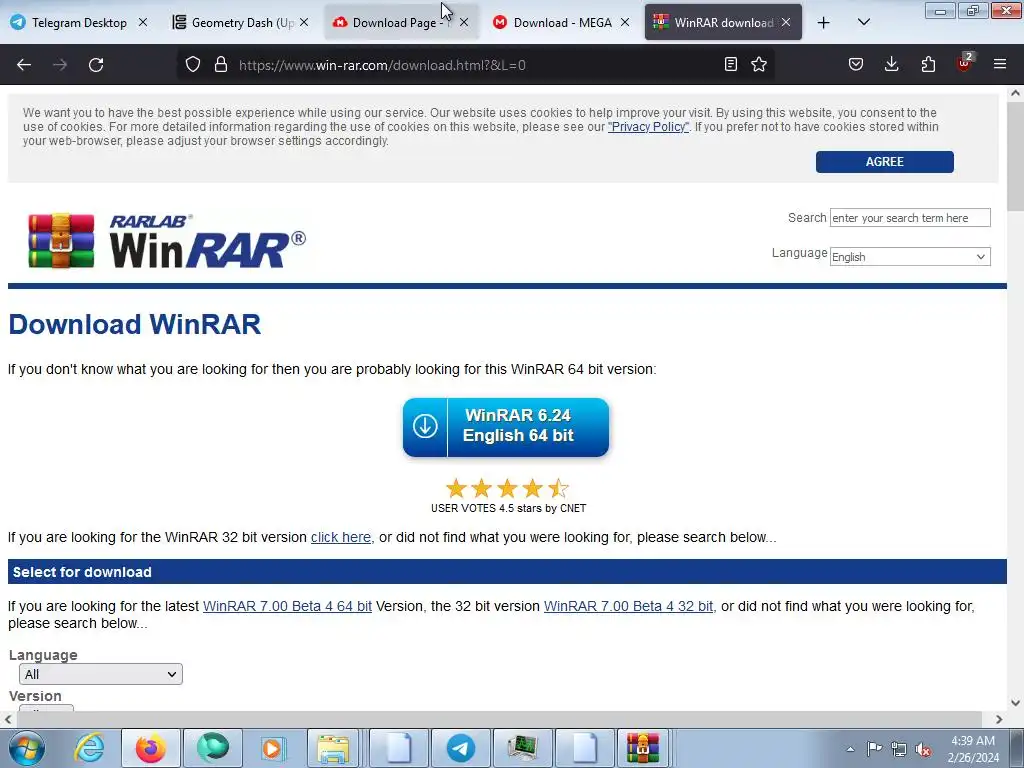The height and width of the screenshot is (768, 1024).
Task: Open the Action Center flag icon
Action: (874, 748)
